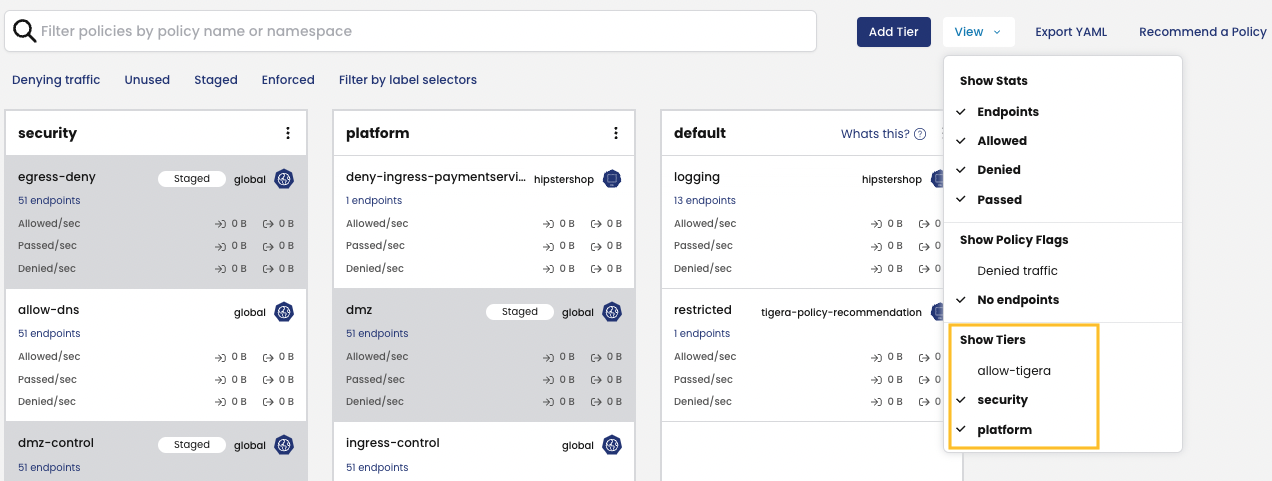The height and width of the screenshot is (481, 1272).
Task: Open Filter by label selectors
Action: point(407,80)
